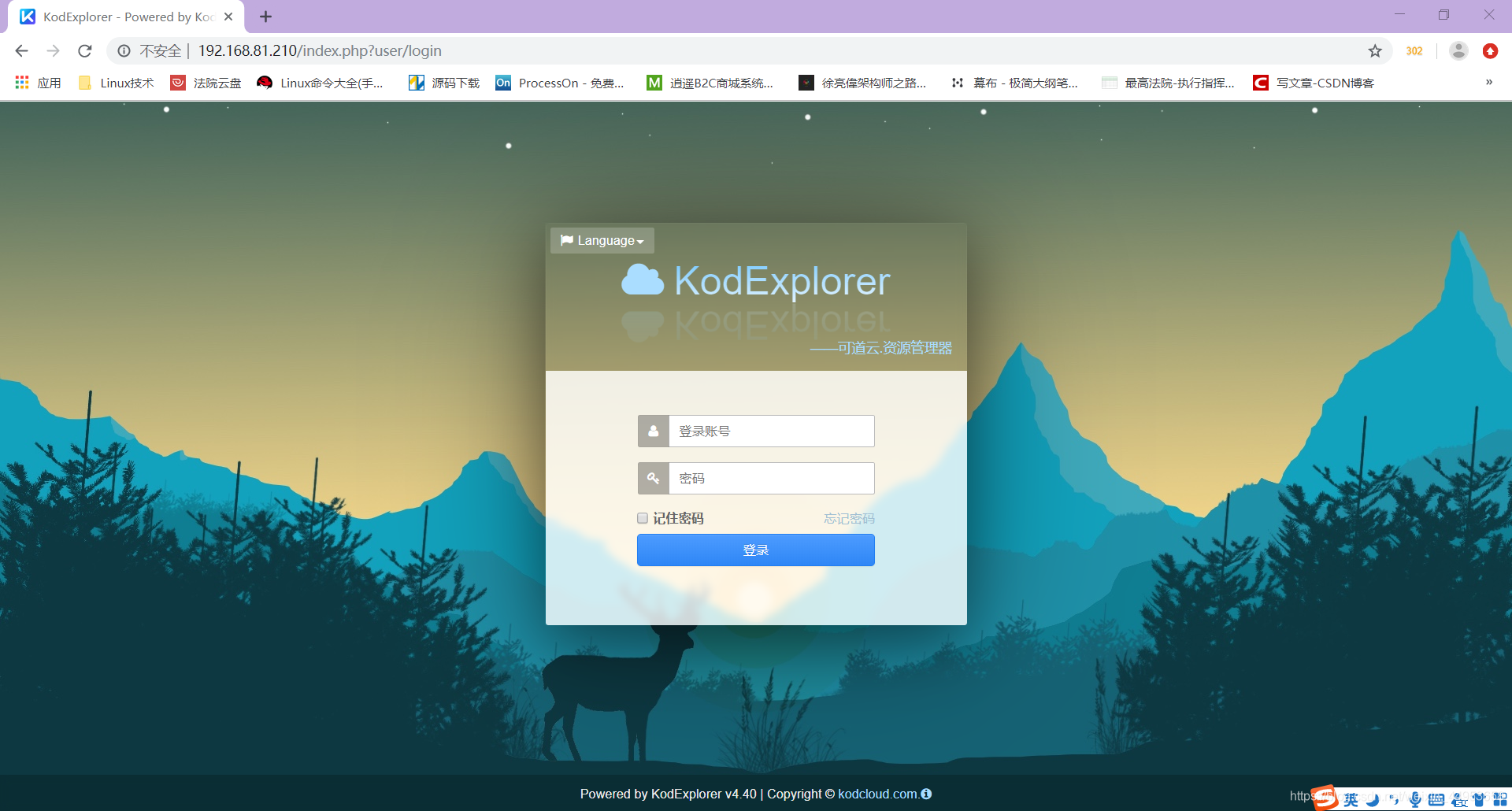Open the 写文章-CSDN博客 bookmark
The height and width of the screenshot is (811, 1512).
tap(1314, 83)
